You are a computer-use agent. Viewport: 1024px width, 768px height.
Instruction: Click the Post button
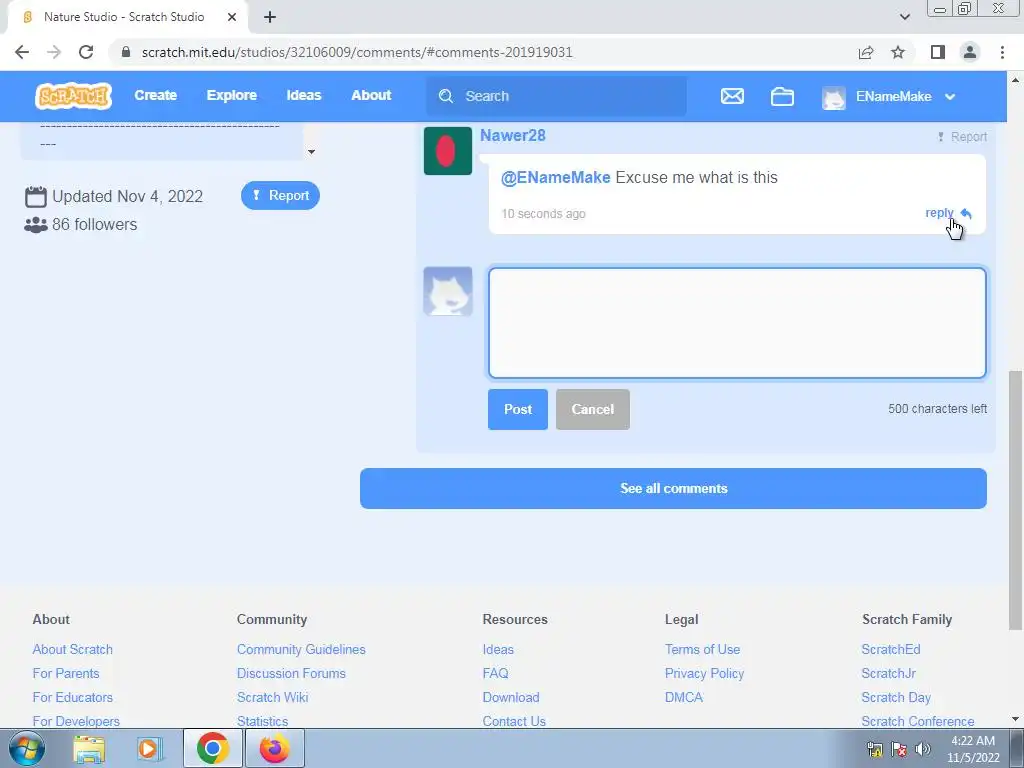(x=518, y=409)
